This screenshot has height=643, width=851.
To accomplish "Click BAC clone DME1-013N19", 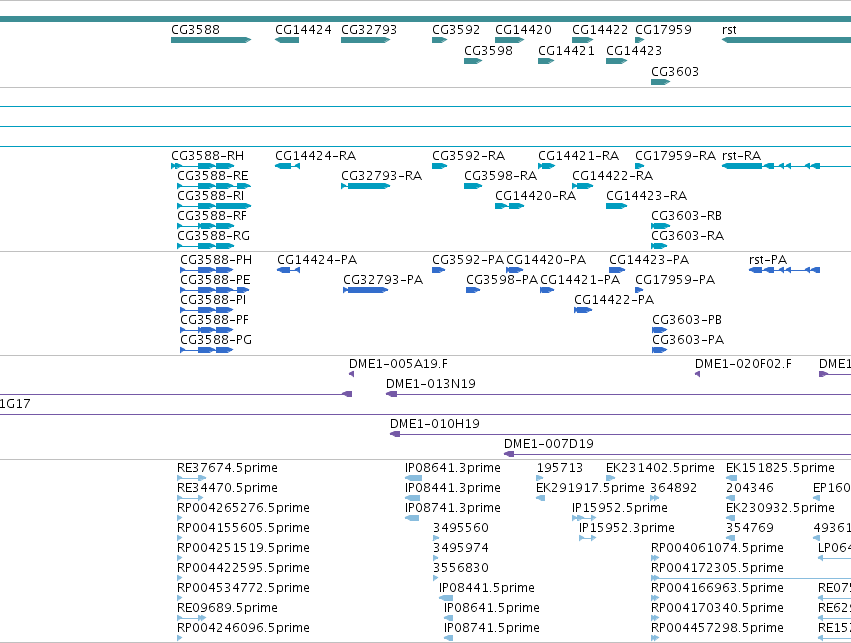I will 430,384.
